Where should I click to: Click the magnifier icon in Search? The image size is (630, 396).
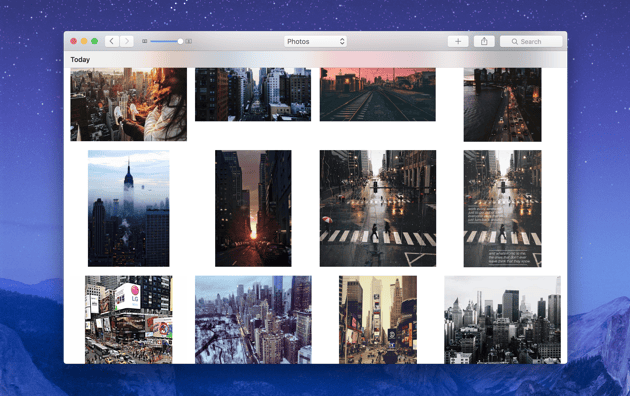(x=514, y=41)
